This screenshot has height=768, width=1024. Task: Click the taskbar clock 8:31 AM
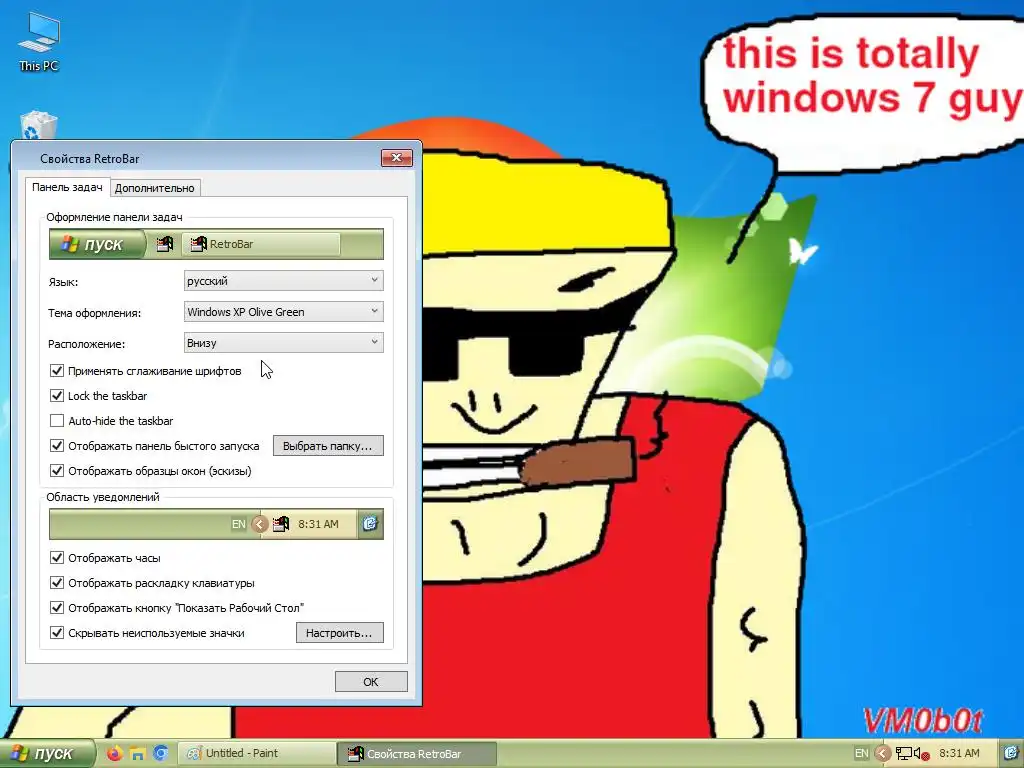coord(959,754)
